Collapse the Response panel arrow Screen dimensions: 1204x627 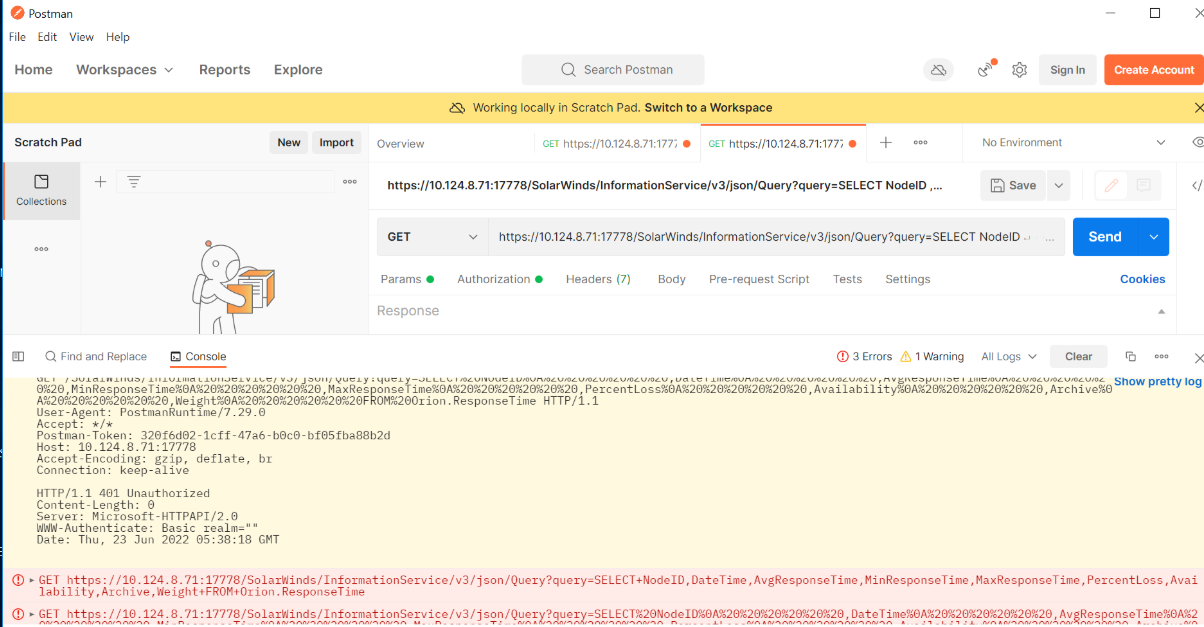click(x=1161, y=312)
